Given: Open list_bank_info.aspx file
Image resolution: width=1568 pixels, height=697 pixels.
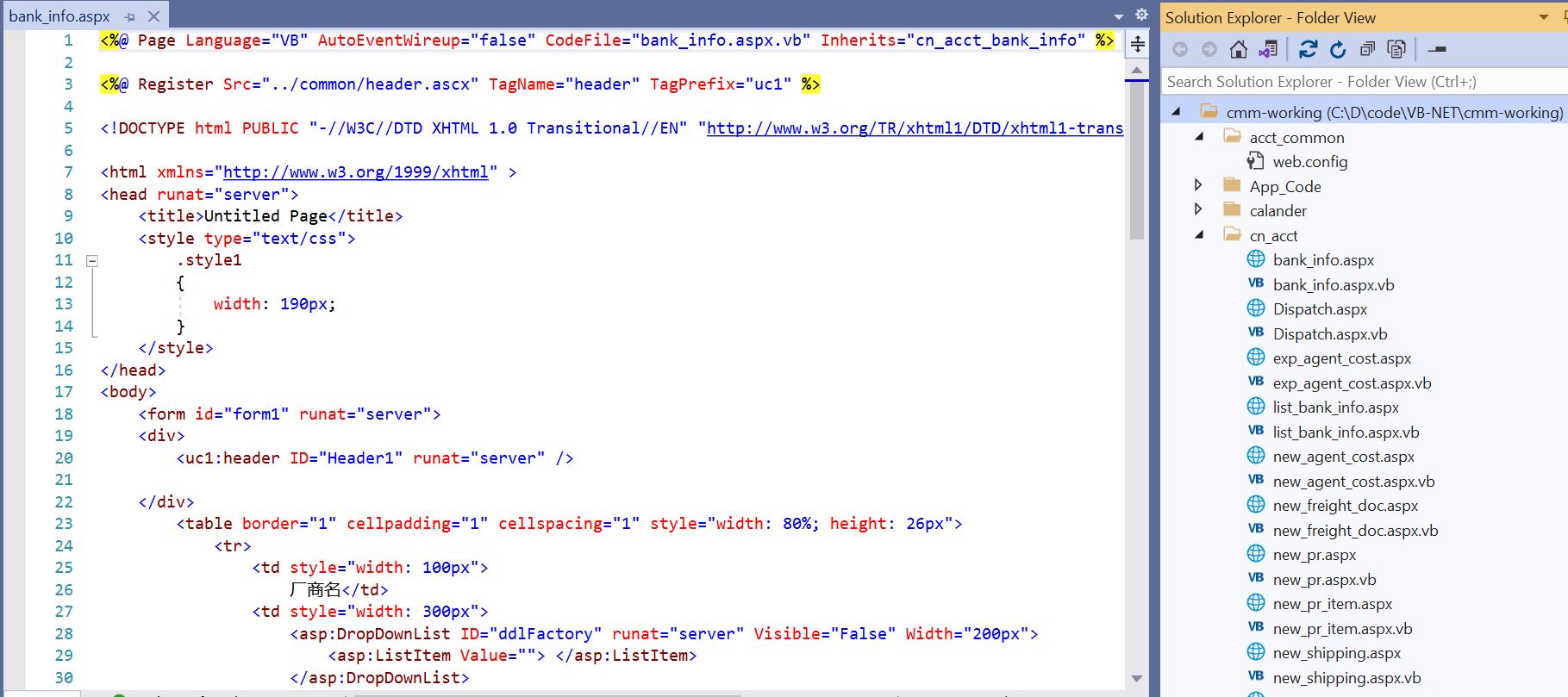Looking at the screenshot, I should point(1335,408).
